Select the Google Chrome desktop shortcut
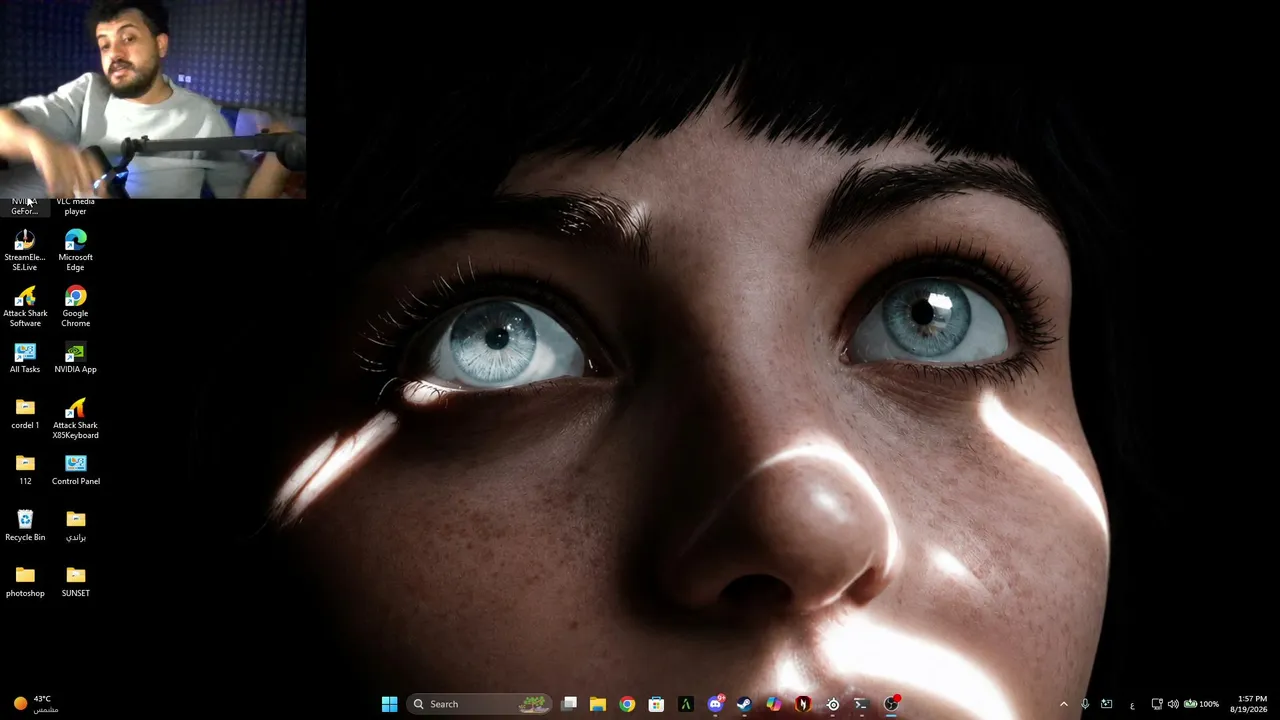Screen dimensions: 1280x720 pos(75,306)
